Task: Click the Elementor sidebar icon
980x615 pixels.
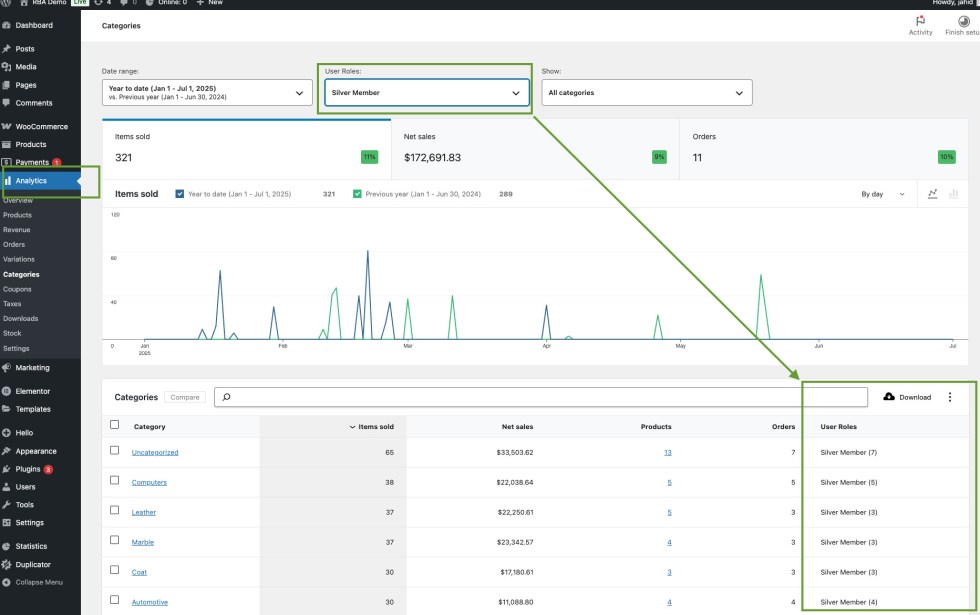Action: (x=7, y=391)
